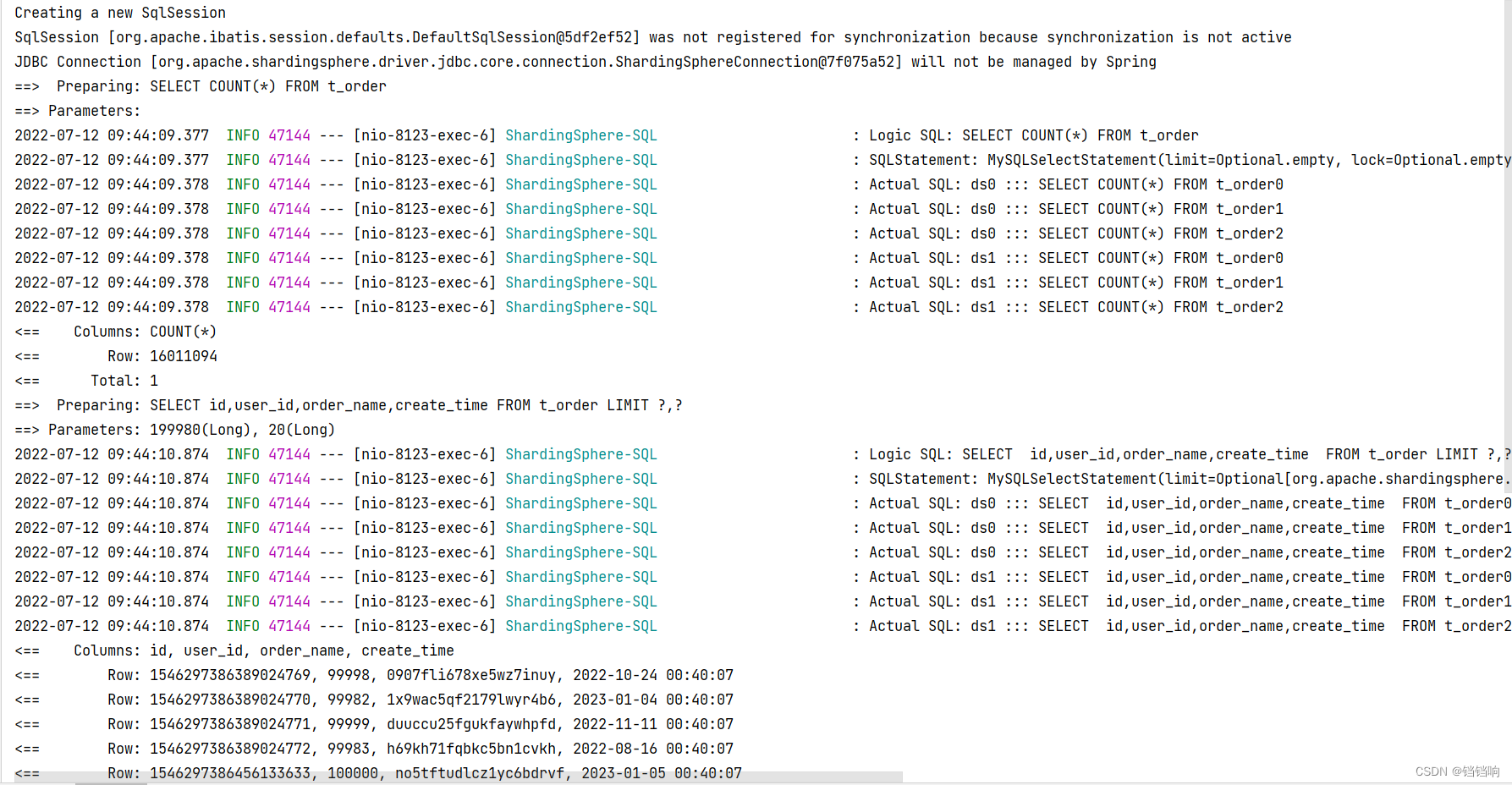Click the date 2022-10-24 00:40:07

[653, 675]
